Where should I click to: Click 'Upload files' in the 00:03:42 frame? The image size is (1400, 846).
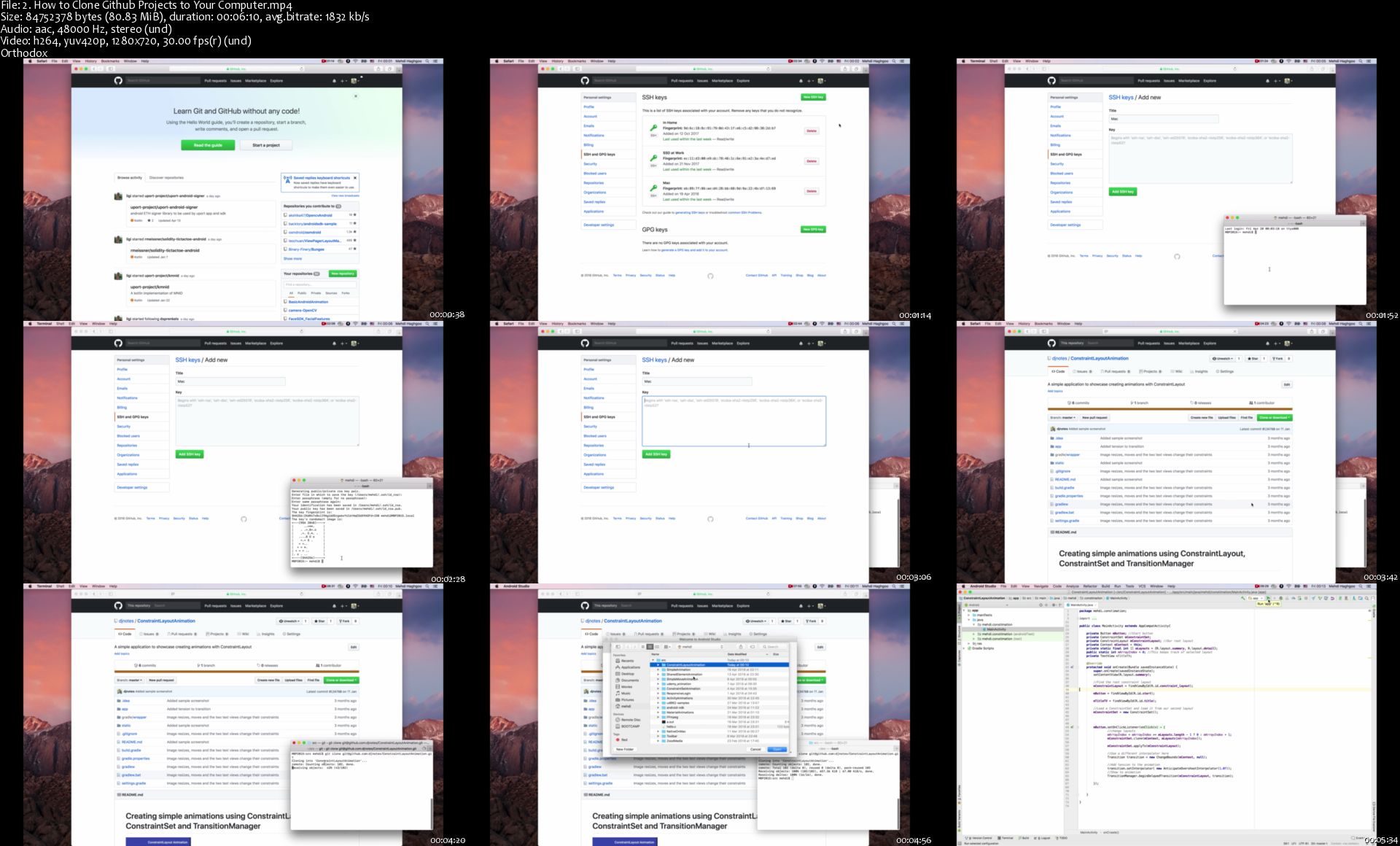point(1227,418)
